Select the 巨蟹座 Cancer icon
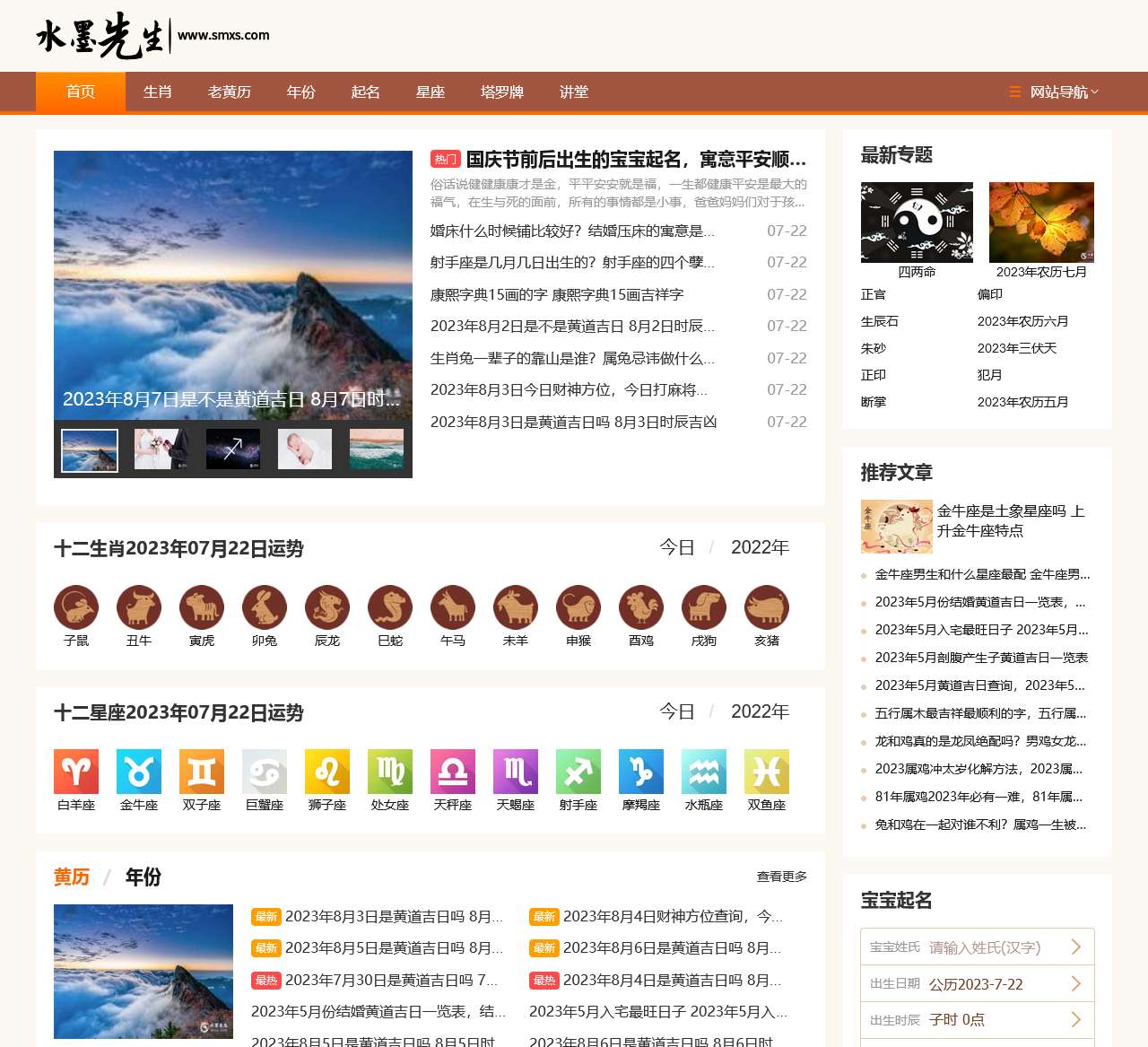This screenshot has width=1148, height=1047. (265, 772)
